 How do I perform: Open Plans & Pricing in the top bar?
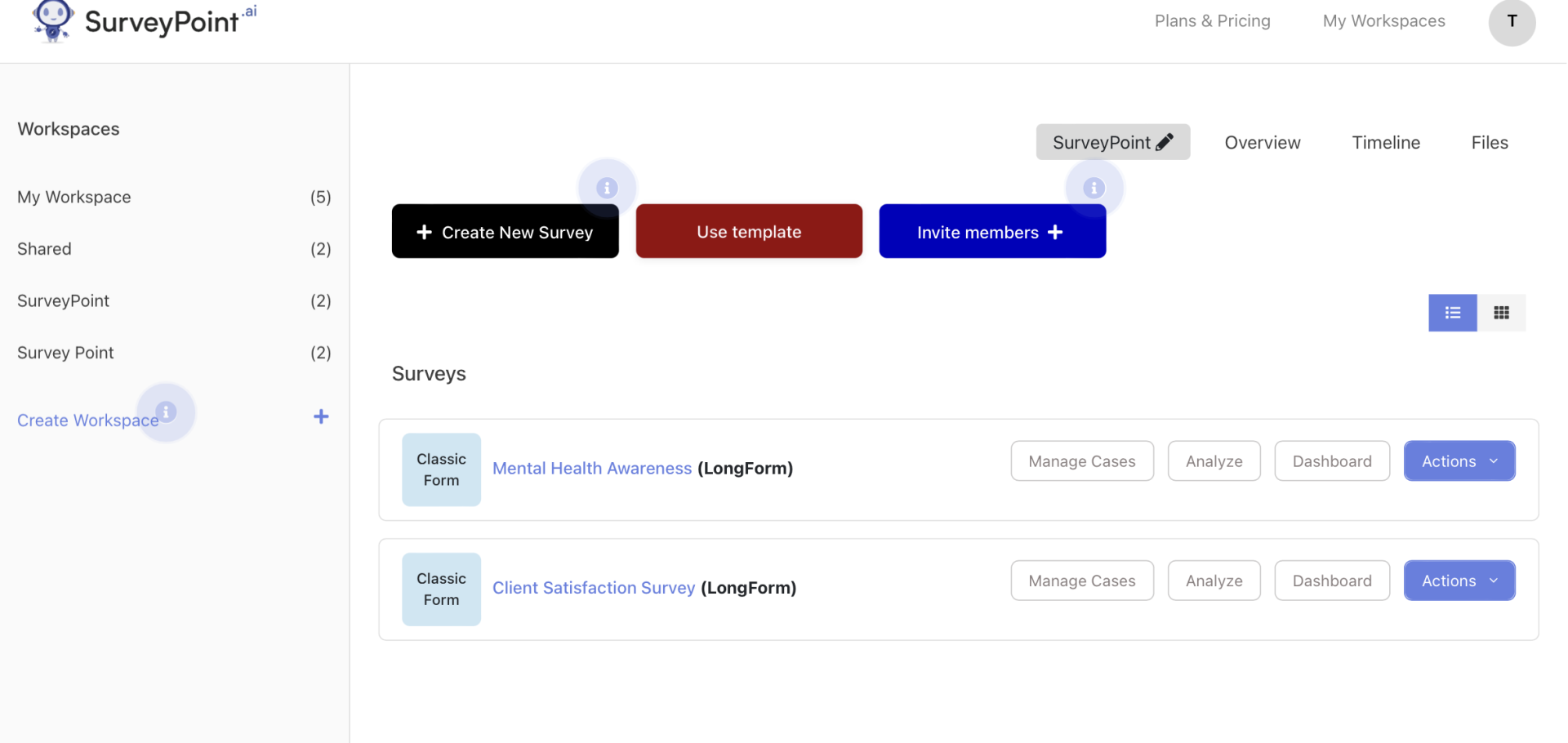(1212, 20)
